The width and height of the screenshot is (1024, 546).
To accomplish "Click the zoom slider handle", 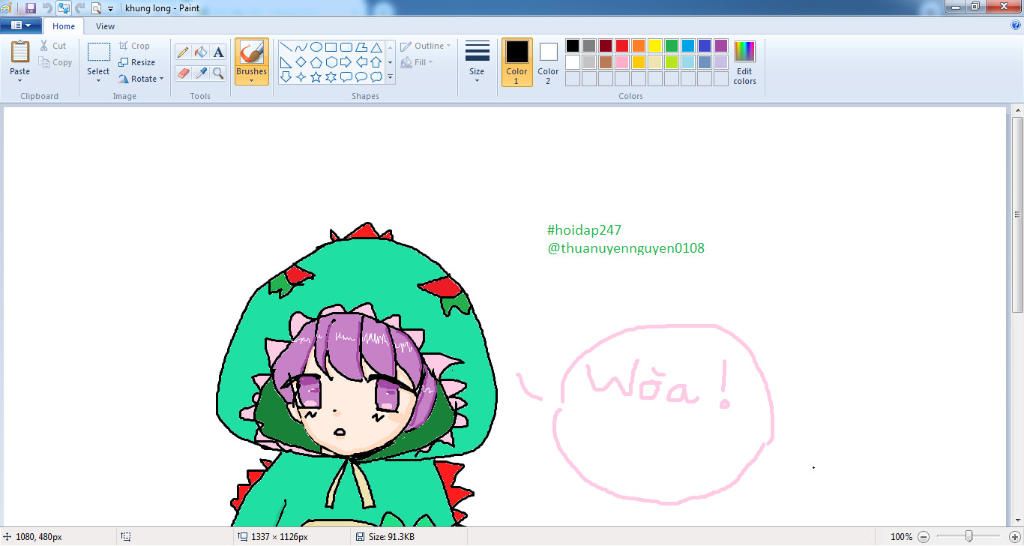I will [969, 536].
